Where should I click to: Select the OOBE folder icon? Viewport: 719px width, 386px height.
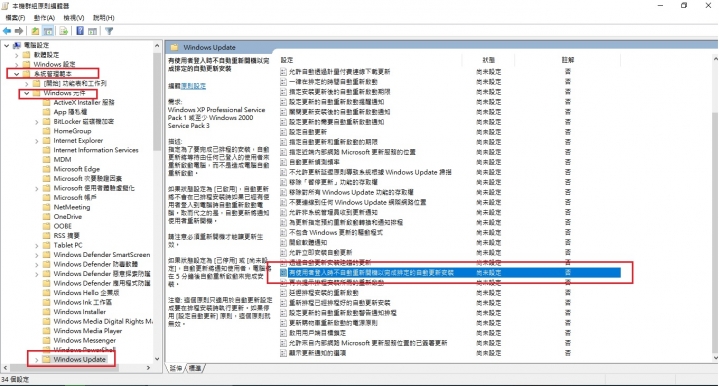(x=46, y=226)
